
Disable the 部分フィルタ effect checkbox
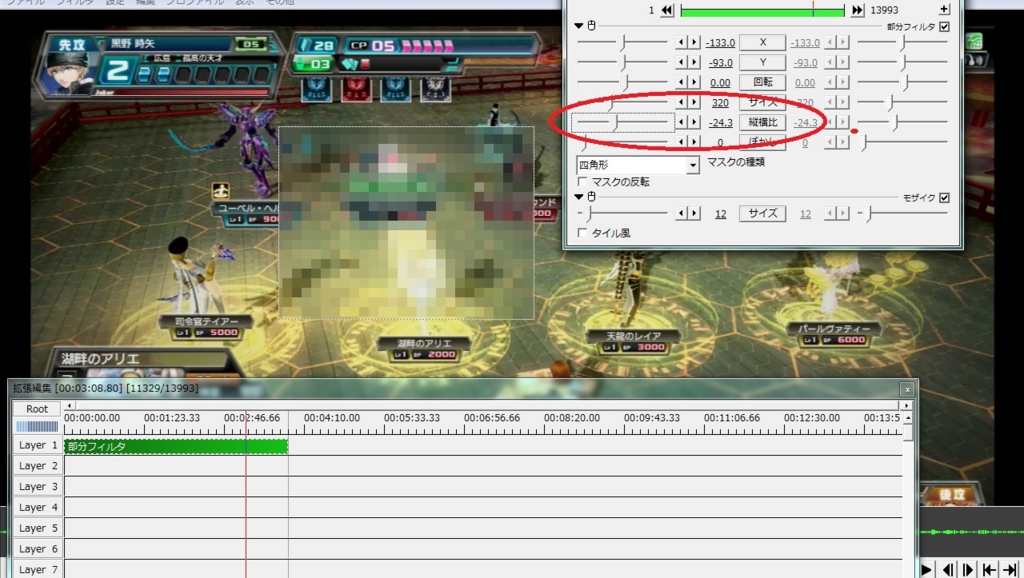pyautogui.click(x=944, y=27)
